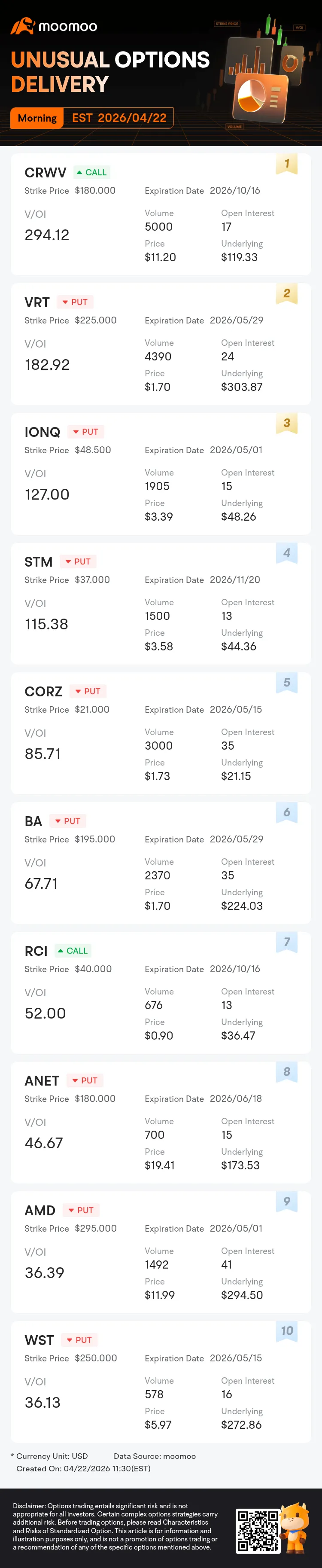Screen dimensions: 322x1568
Task: Click the rank 1 ribbon badge
Action: (287, 164)
